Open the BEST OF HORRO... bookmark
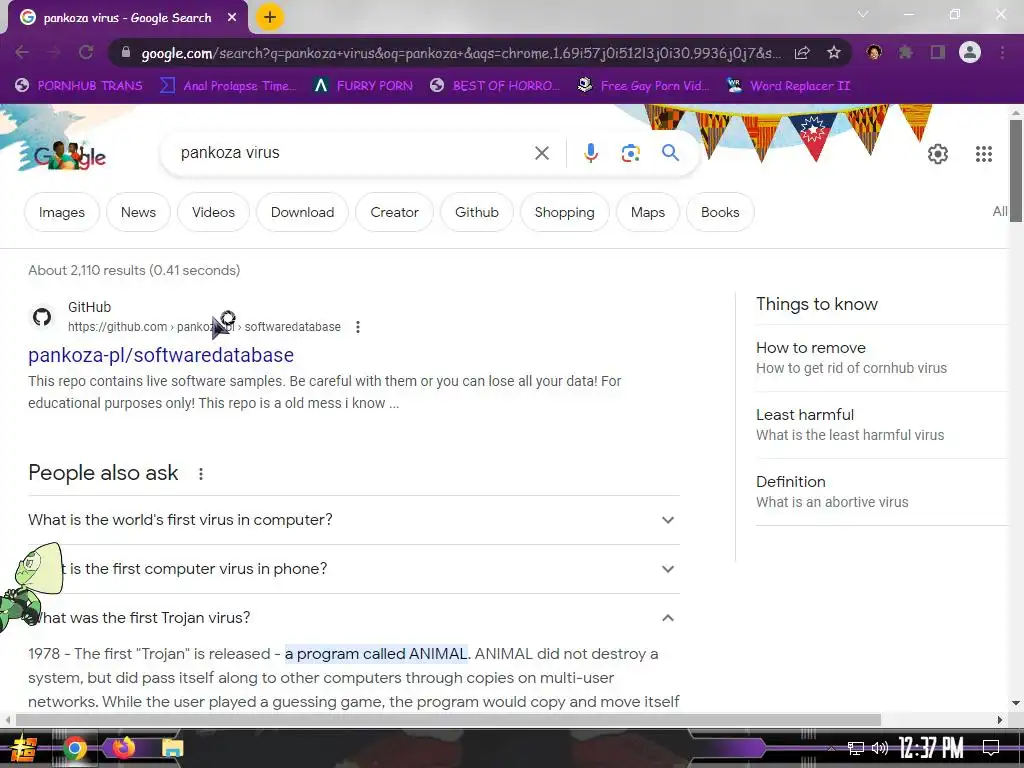The height and width of the screenshot is (768, 1024). [495, 86]
